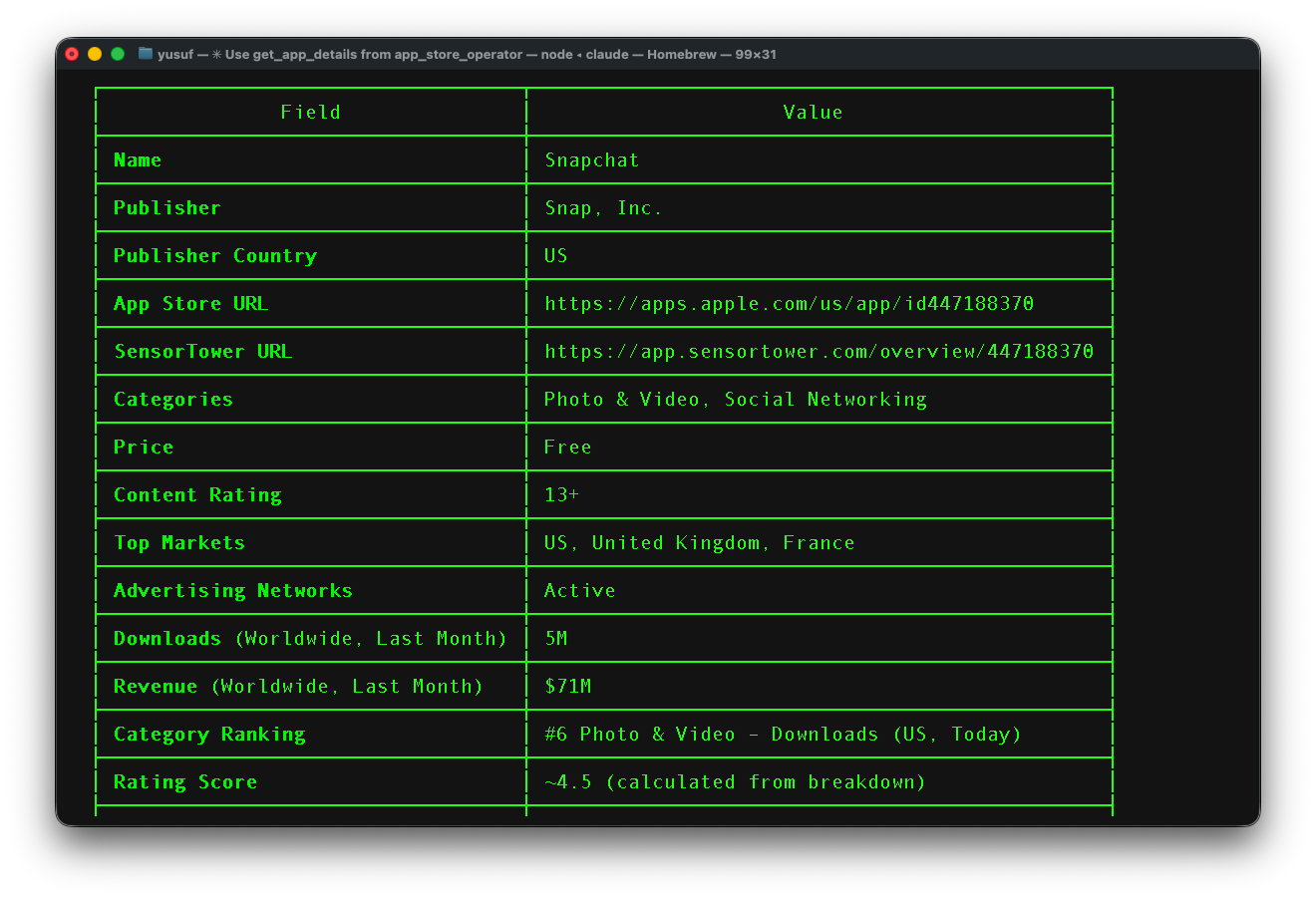Image resolution: width=1316 pixels, height=900 pixels.
Task: Click the folder icon in the title bar
Action: click(x=146, y=54)
